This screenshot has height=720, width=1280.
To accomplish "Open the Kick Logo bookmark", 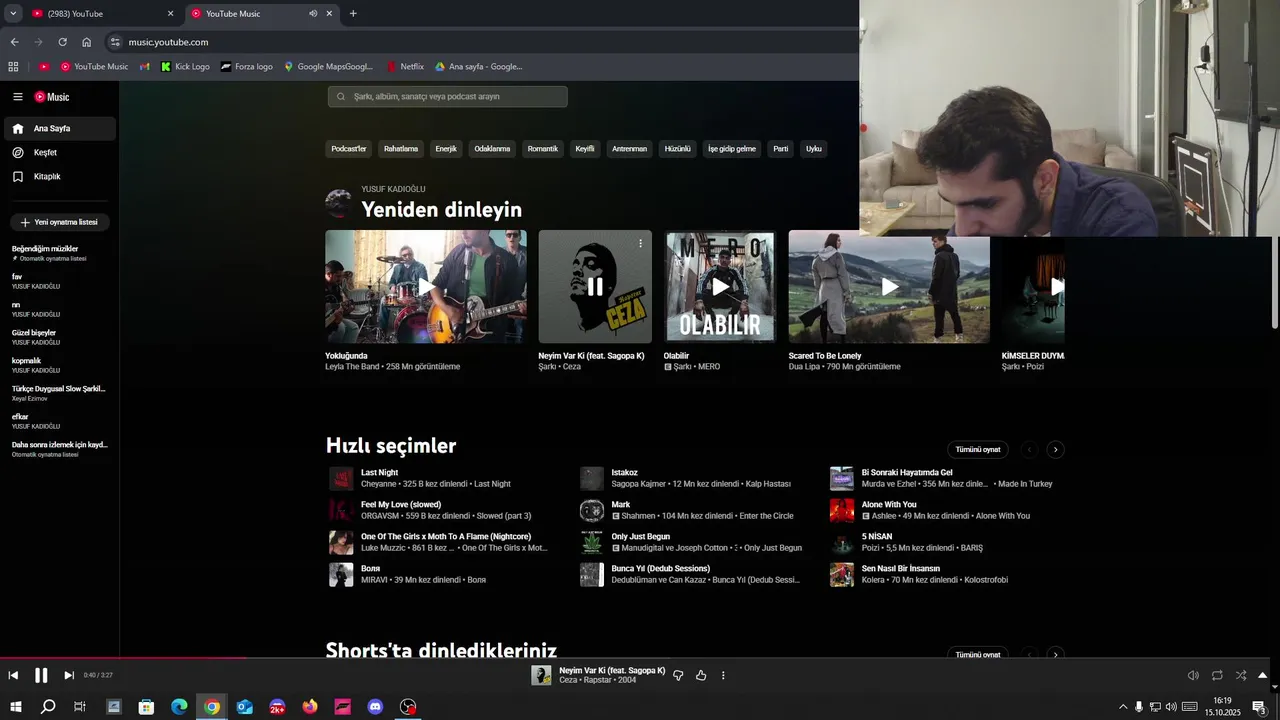I will point(185,67).
